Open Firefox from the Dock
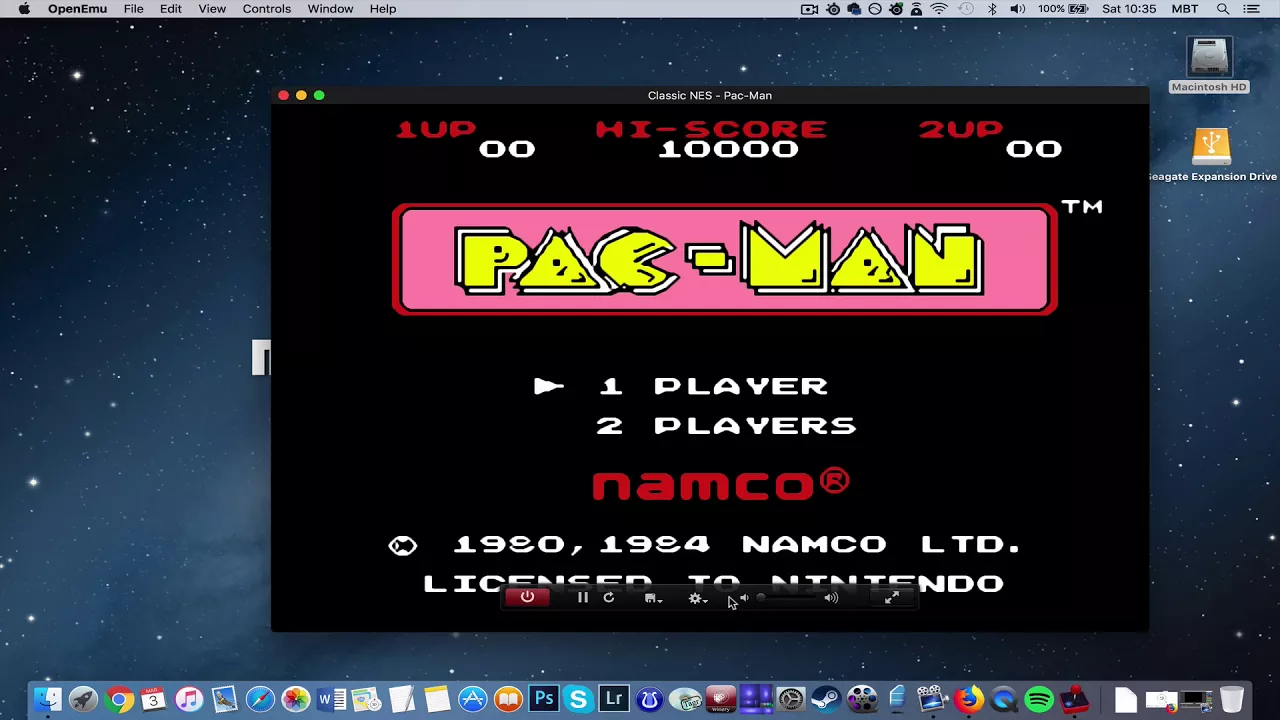The image size is (1280, 720). [968, 699]
